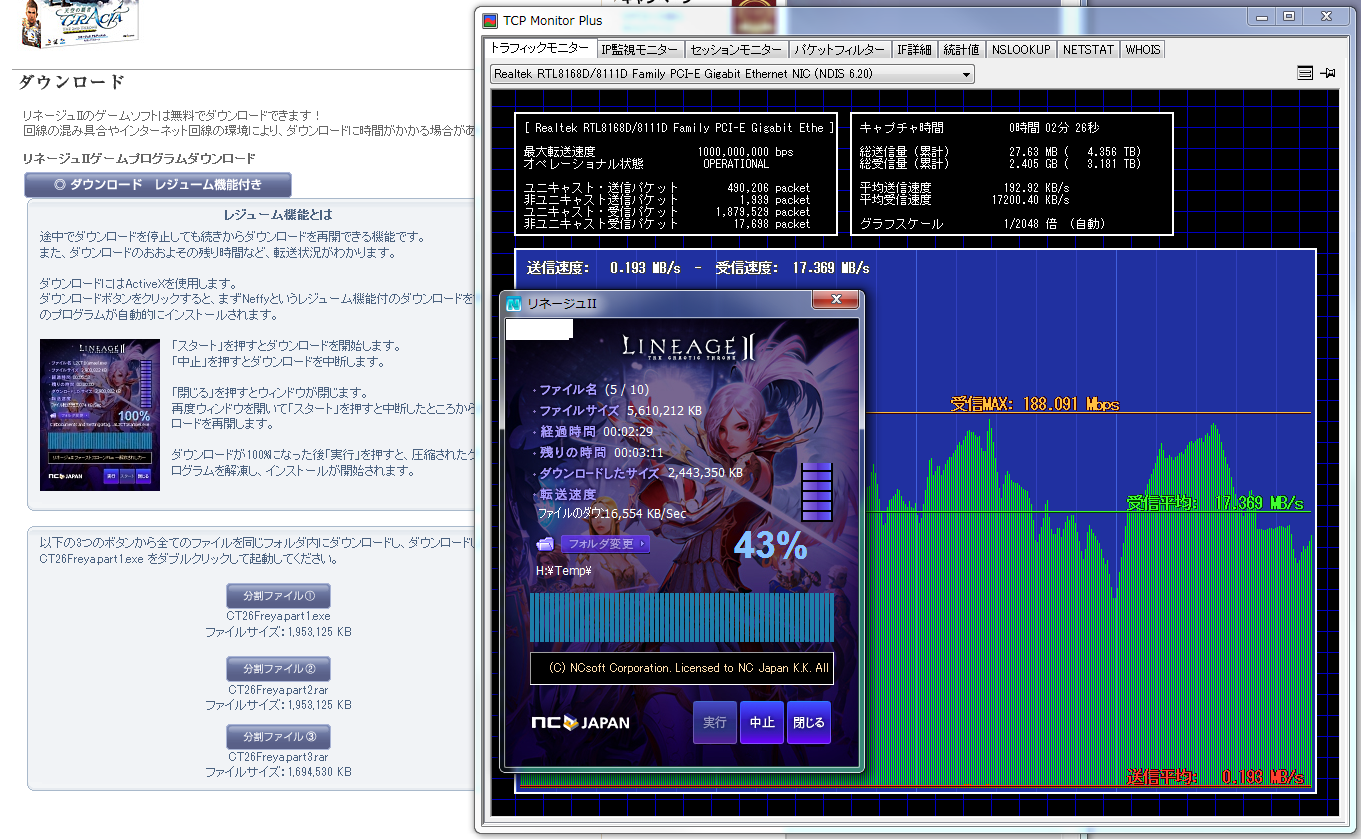Switch to the IP監視モニター tab
Screen dimensions: 1361x839
[640, 49]
